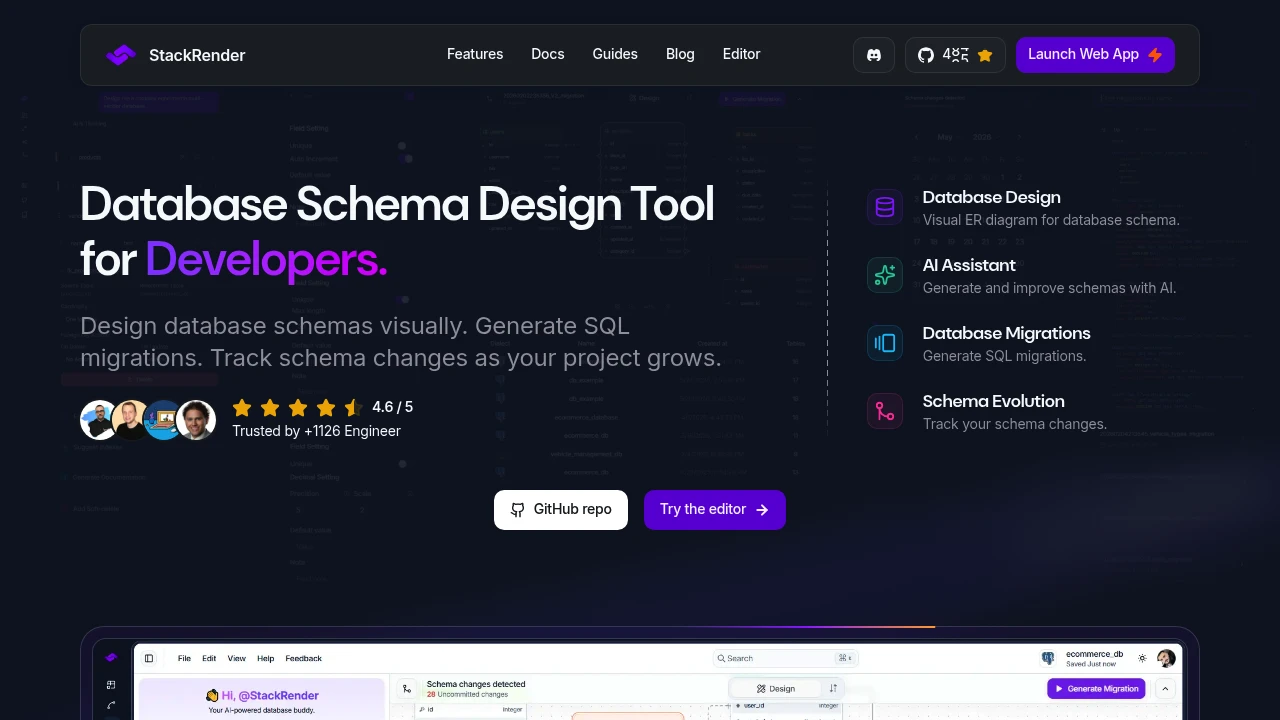Image resolution: width=1280 pixels, height=720 pixels.
Task: Collapse the panel with chevron-up button
Action: pyautogui.click(x=1165, y=688)
